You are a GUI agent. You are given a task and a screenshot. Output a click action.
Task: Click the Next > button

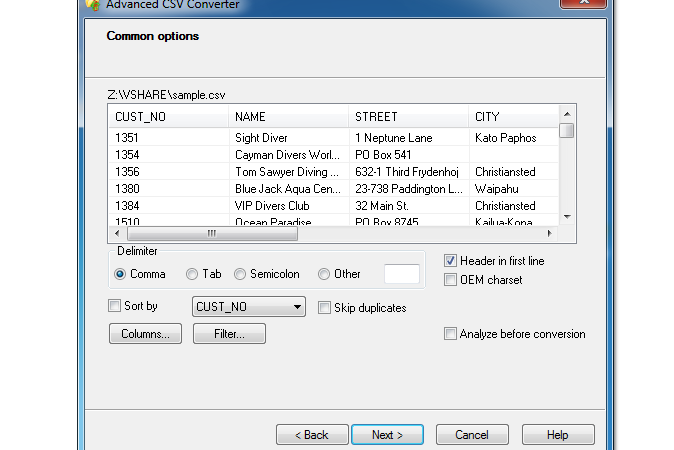(x=387, y=435)
